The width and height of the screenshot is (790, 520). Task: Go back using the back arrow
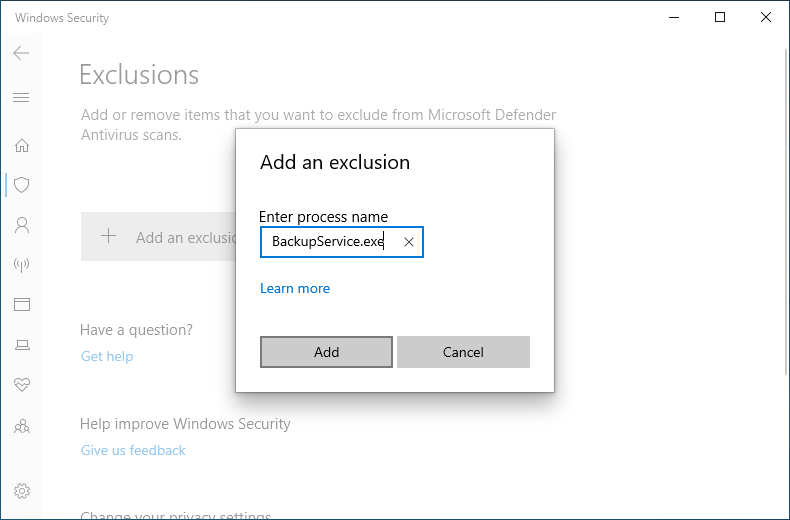tap(21, 53)
